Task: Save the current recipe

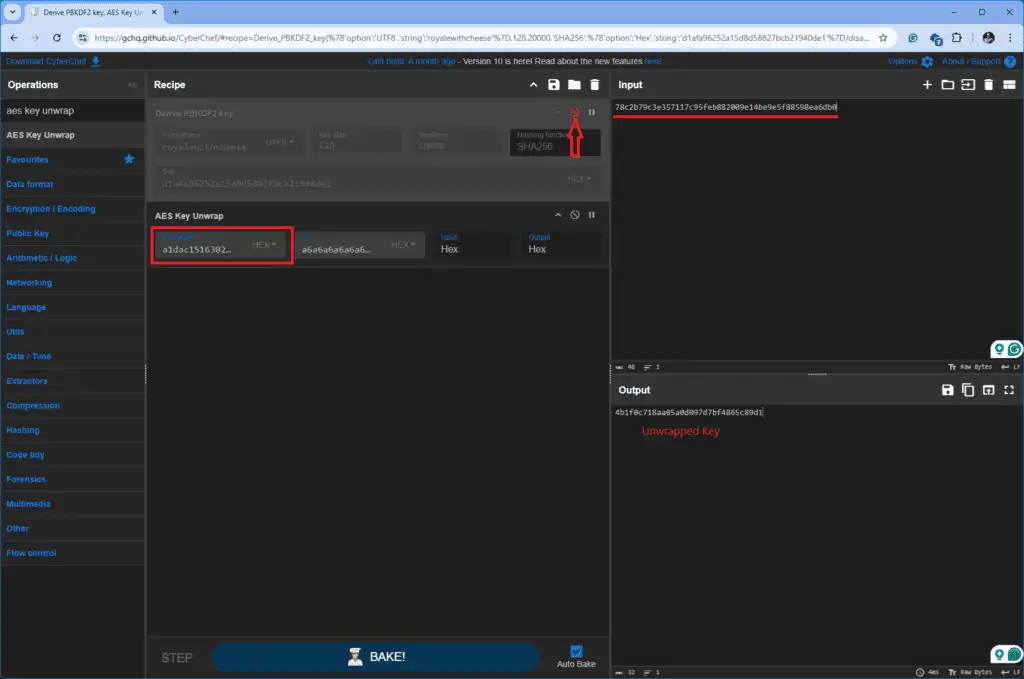Action: tap(554, 85)
